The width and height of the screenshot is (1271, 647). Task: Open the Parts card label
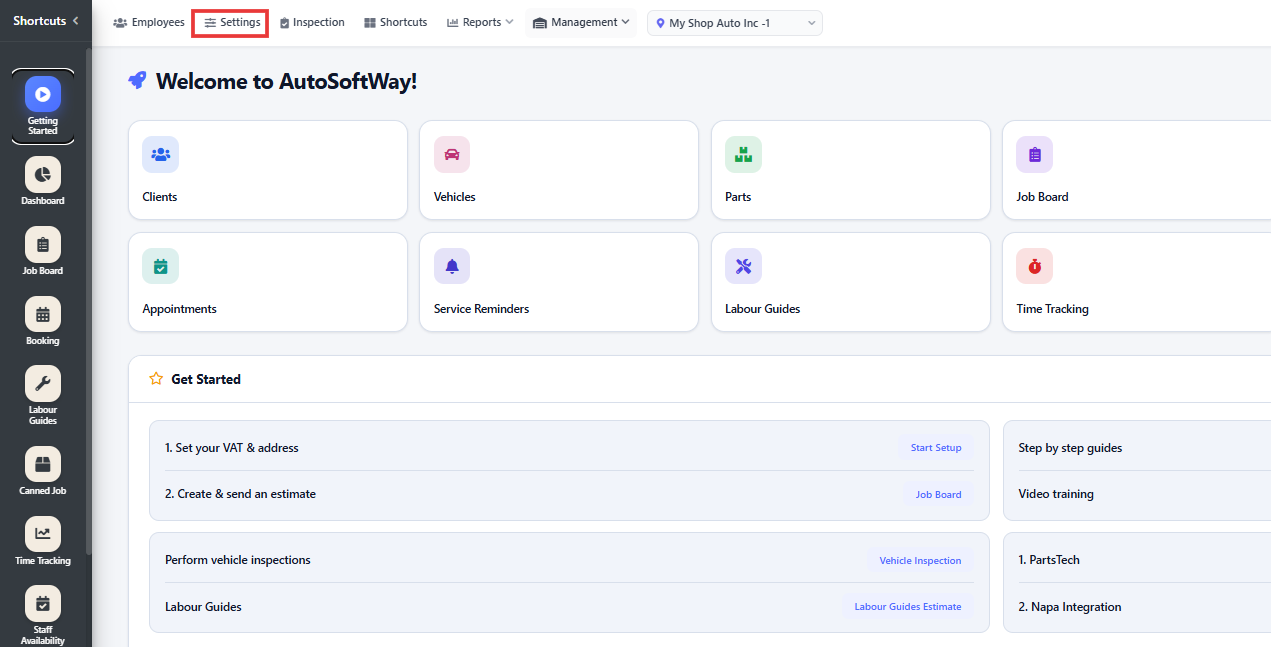pyautogui.click(x=738, y=197)
